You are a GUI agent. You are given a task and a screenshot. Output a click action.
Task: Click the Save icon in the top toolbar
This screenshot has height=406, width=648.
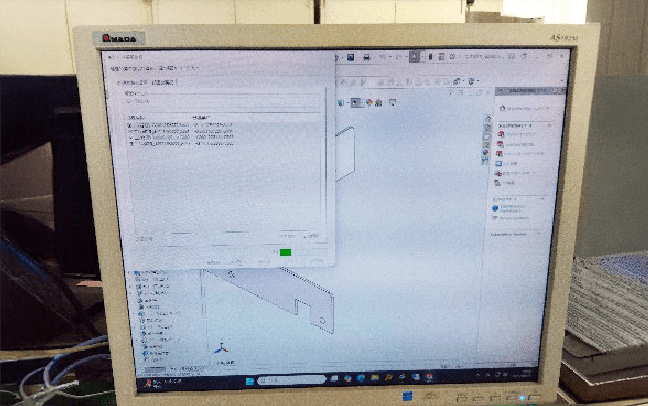(x=351, y=58)
